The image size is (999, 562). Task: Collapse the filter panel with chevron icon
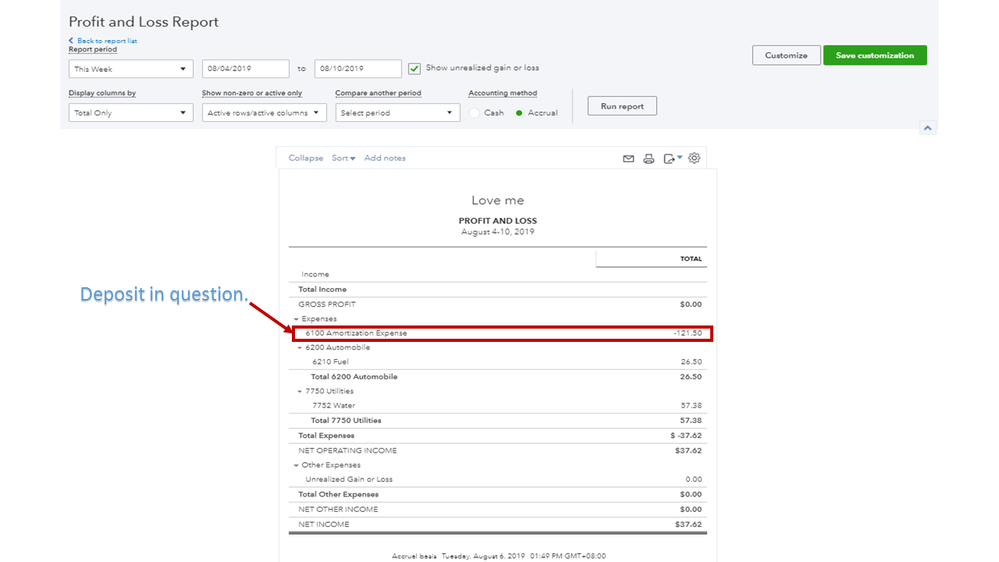point(927,128)
